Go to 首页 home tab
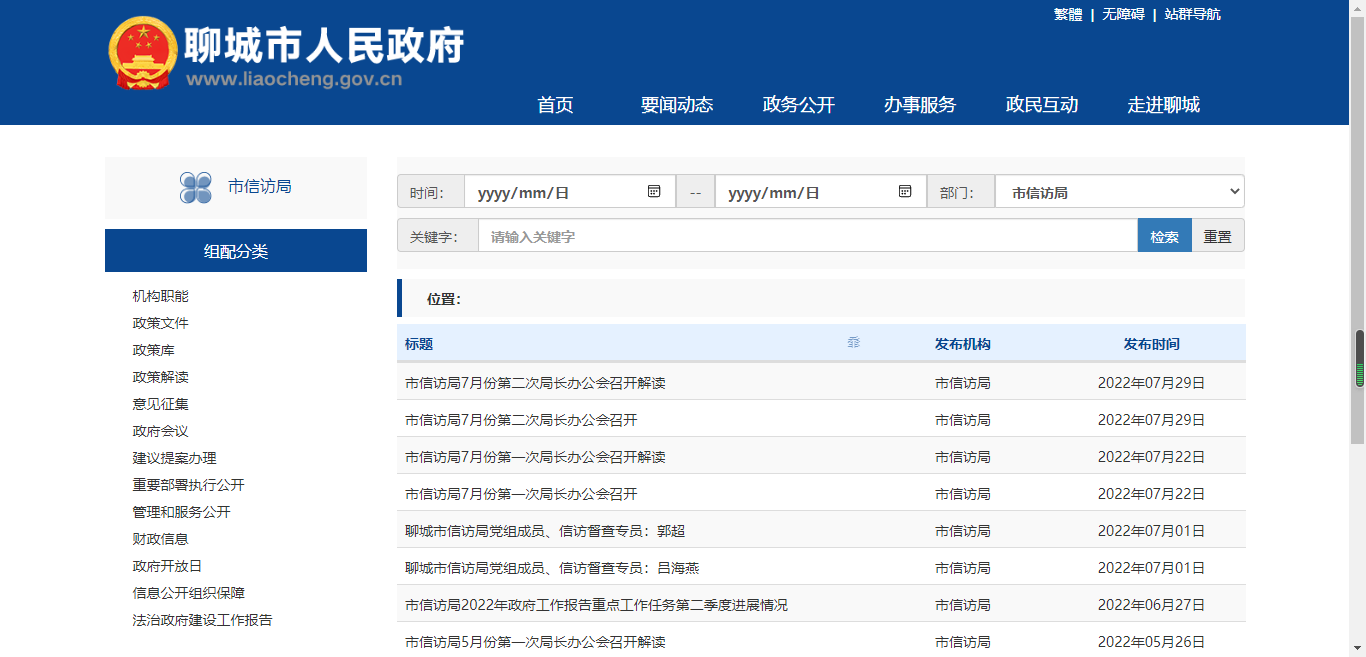This screenshot has width=1366, height=657. click(555, 105)
